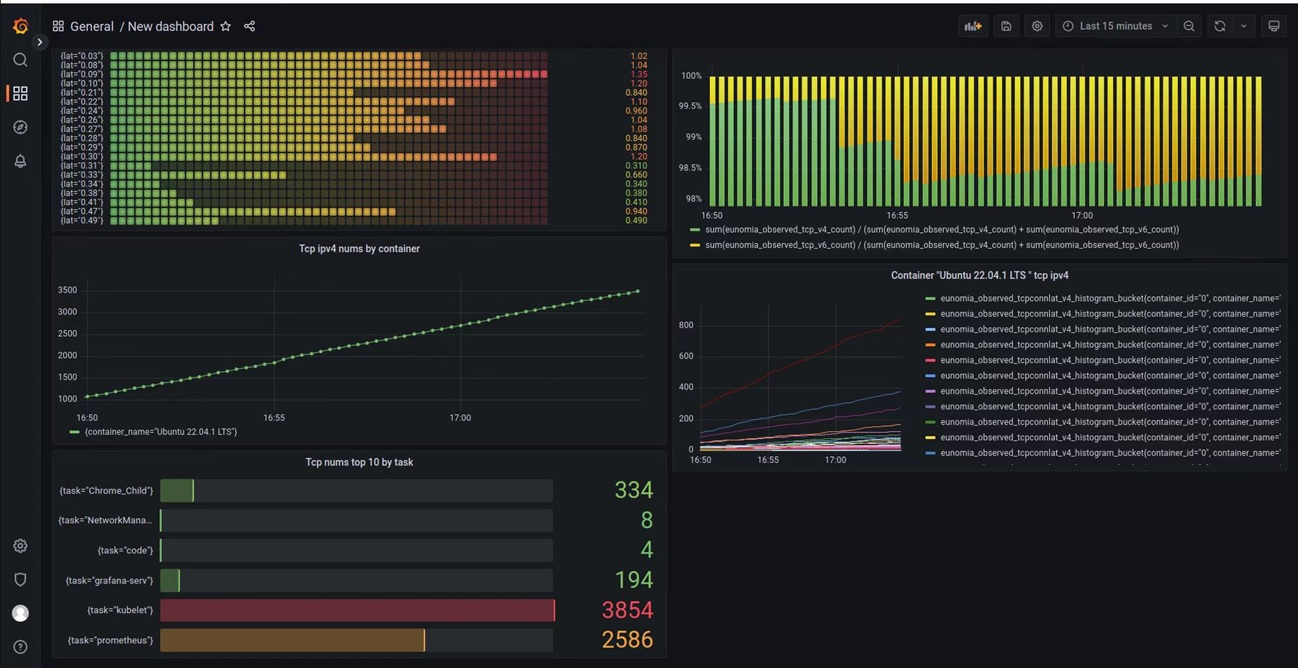Open the Grafana home logo
Screen dimensions: 1298x668
[20, 26]
